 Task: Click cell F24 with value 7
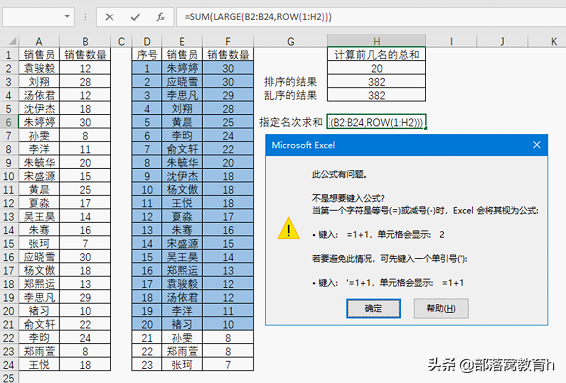click(228, 365)
